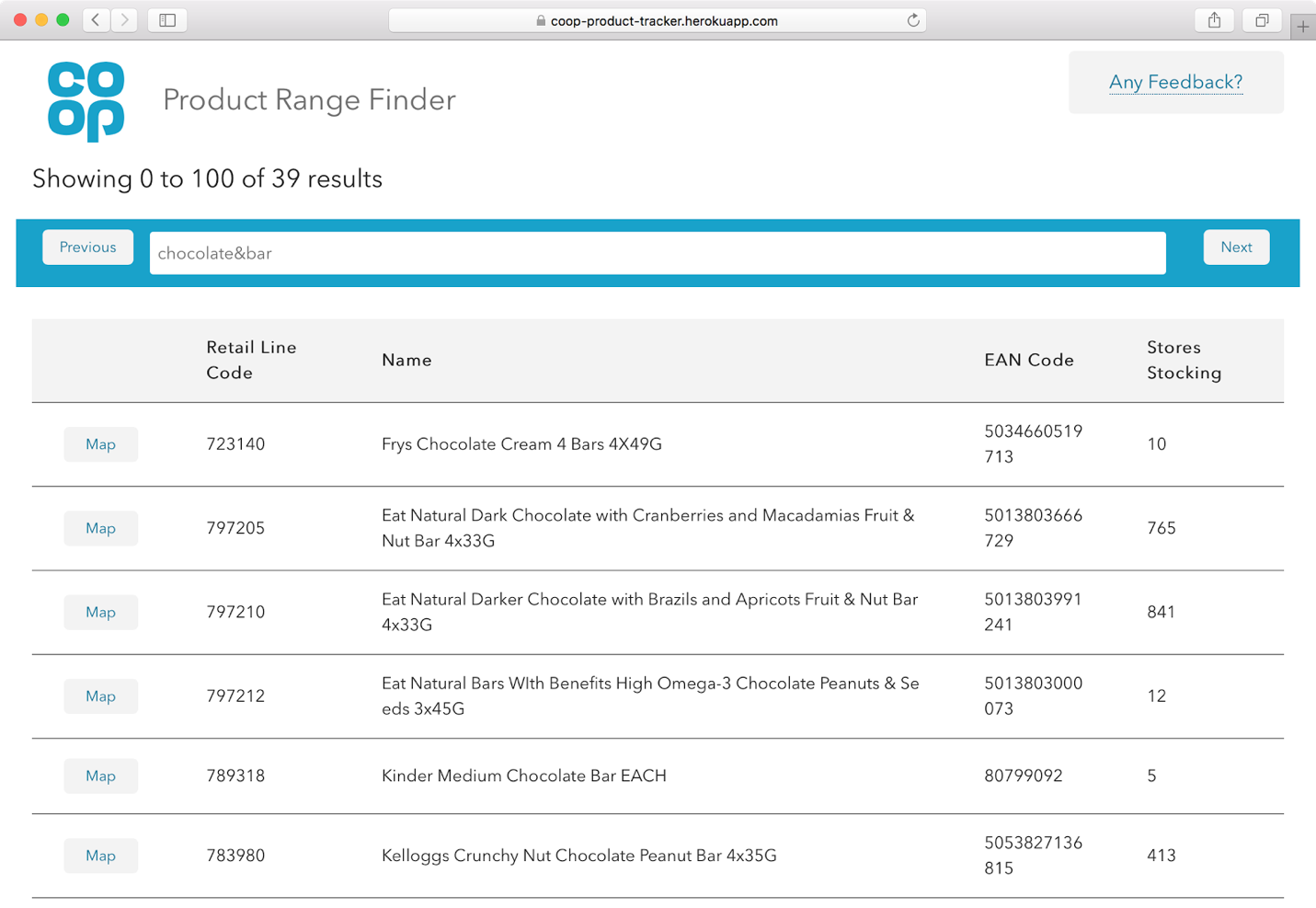The width and height of the screenshot is (1316, 908).
Task: Click the Brazils and Apricots product name
Action: (650, 612)
